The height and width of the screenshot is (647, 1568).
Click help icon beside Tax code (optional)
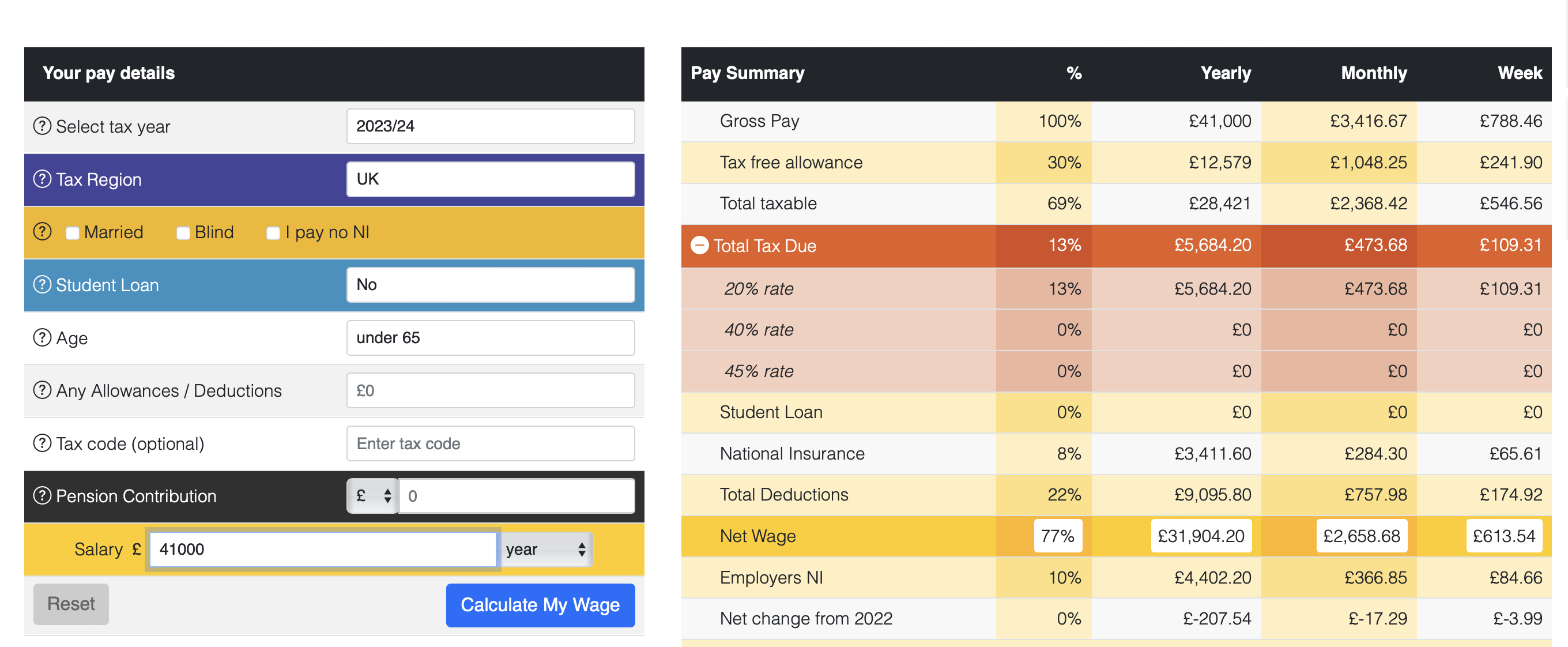[x=42, y=443]
